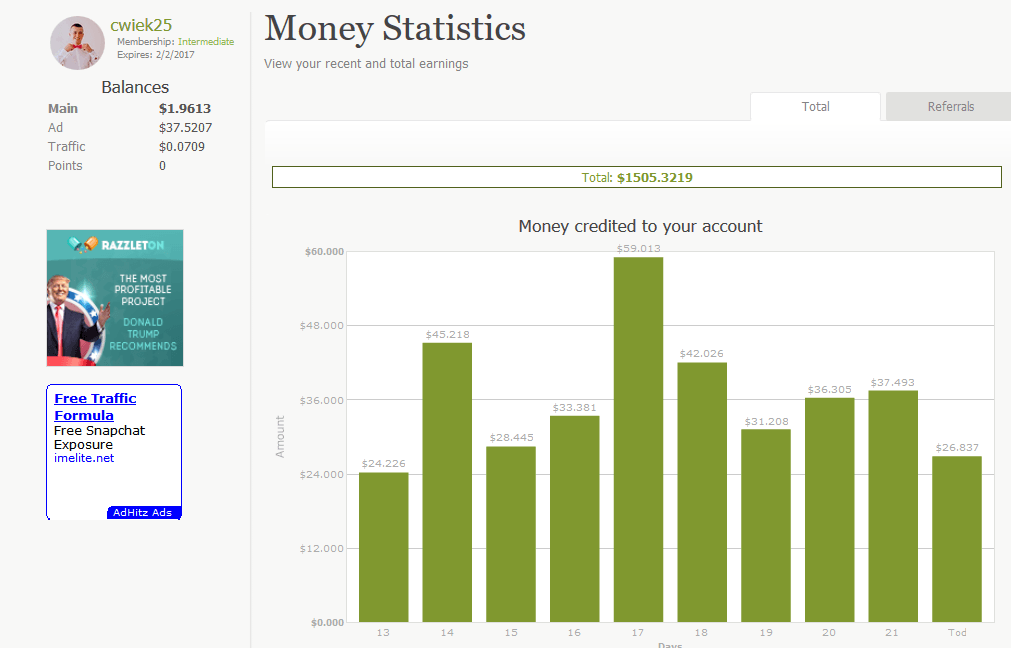
Task: Click the imelite.net link
Action: pyautogui.click(x=84, y=458)
